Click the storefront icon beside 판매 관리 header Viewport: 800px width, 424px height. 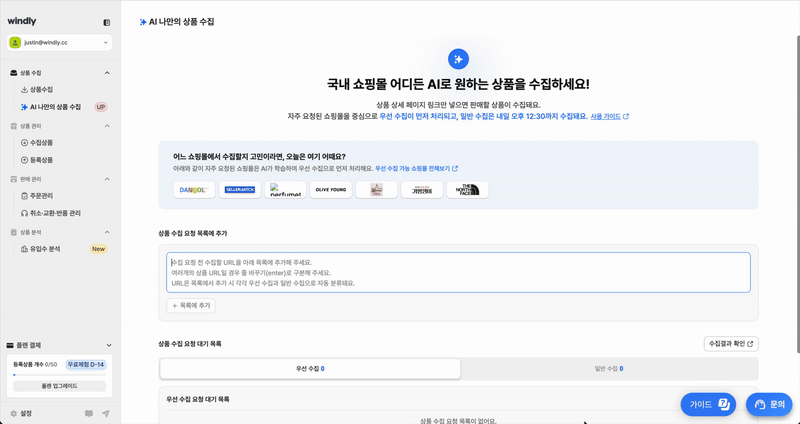tap(14, 179)
